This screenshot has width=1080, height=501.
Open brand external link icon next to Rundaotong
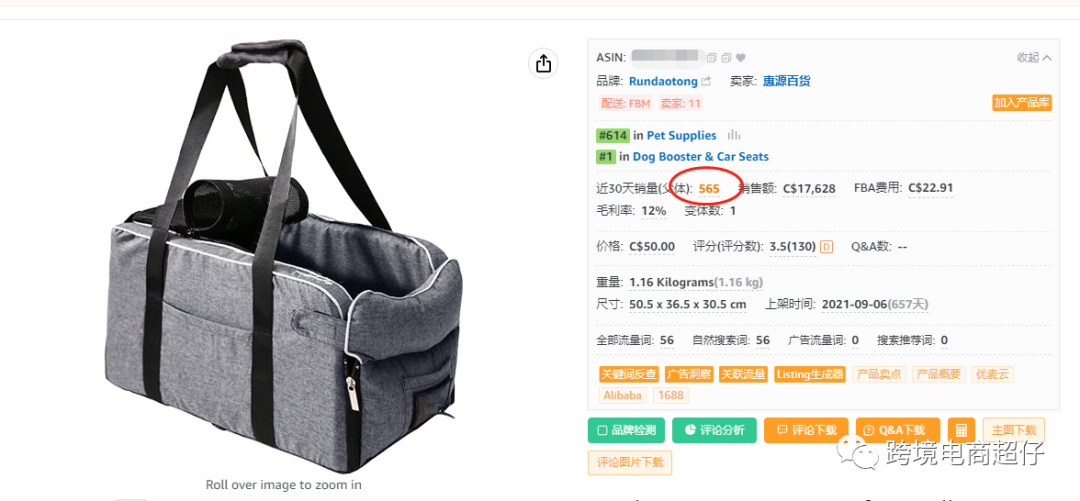click(706, 81)
